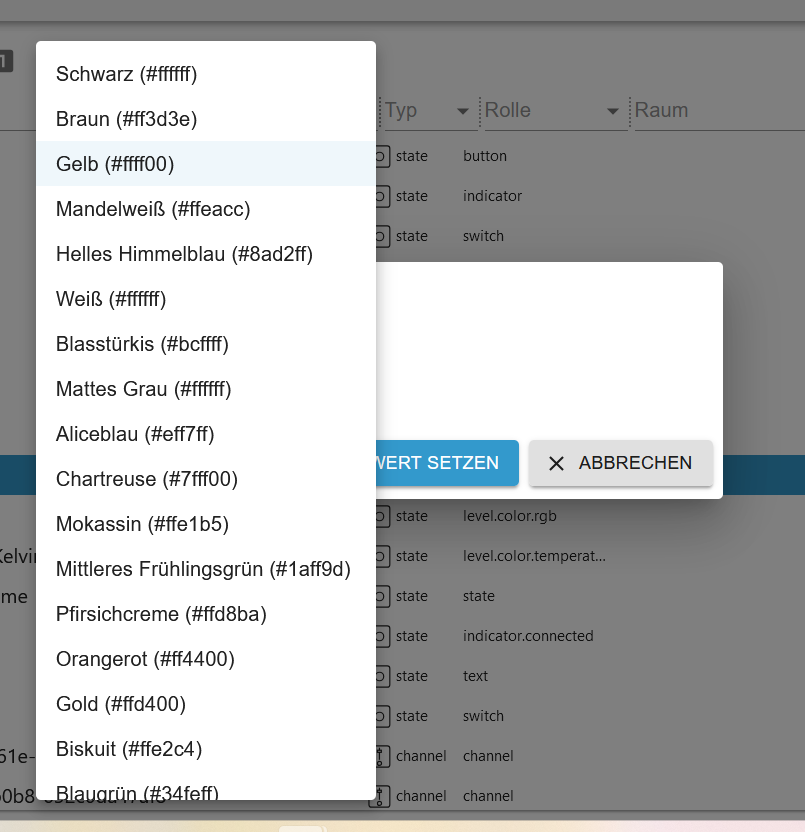Choose Braun (#ff3d3e) from the list
Screen dimensions: 805x832
tap(127, 119)
